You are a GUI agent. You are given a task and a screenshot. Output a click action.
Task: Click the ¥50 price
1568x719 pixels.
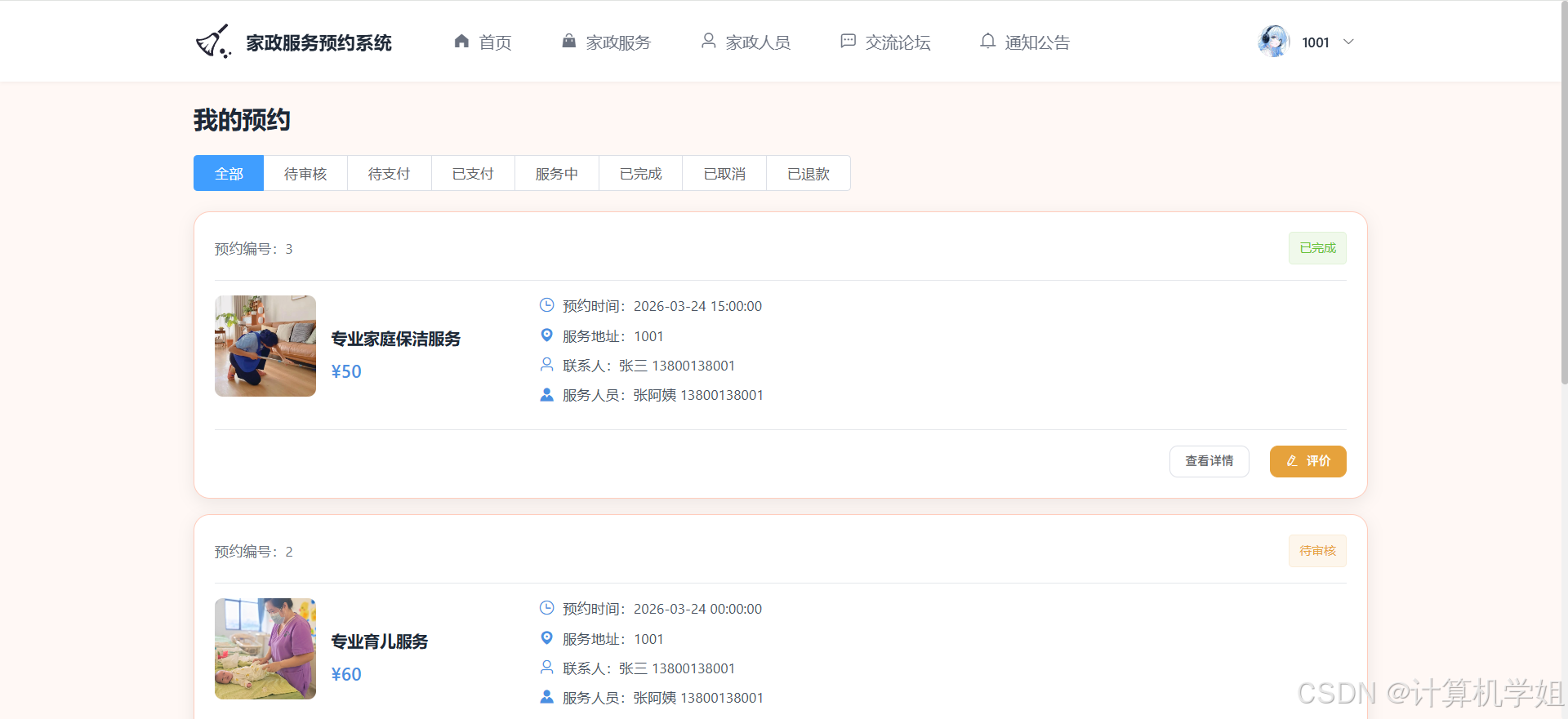pyautogui.click(x=346, y=371)
